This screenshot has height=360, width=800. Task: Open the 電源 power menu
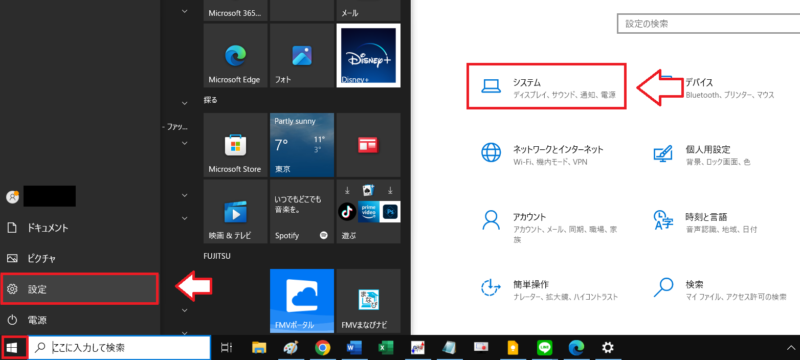click(80, 320)
